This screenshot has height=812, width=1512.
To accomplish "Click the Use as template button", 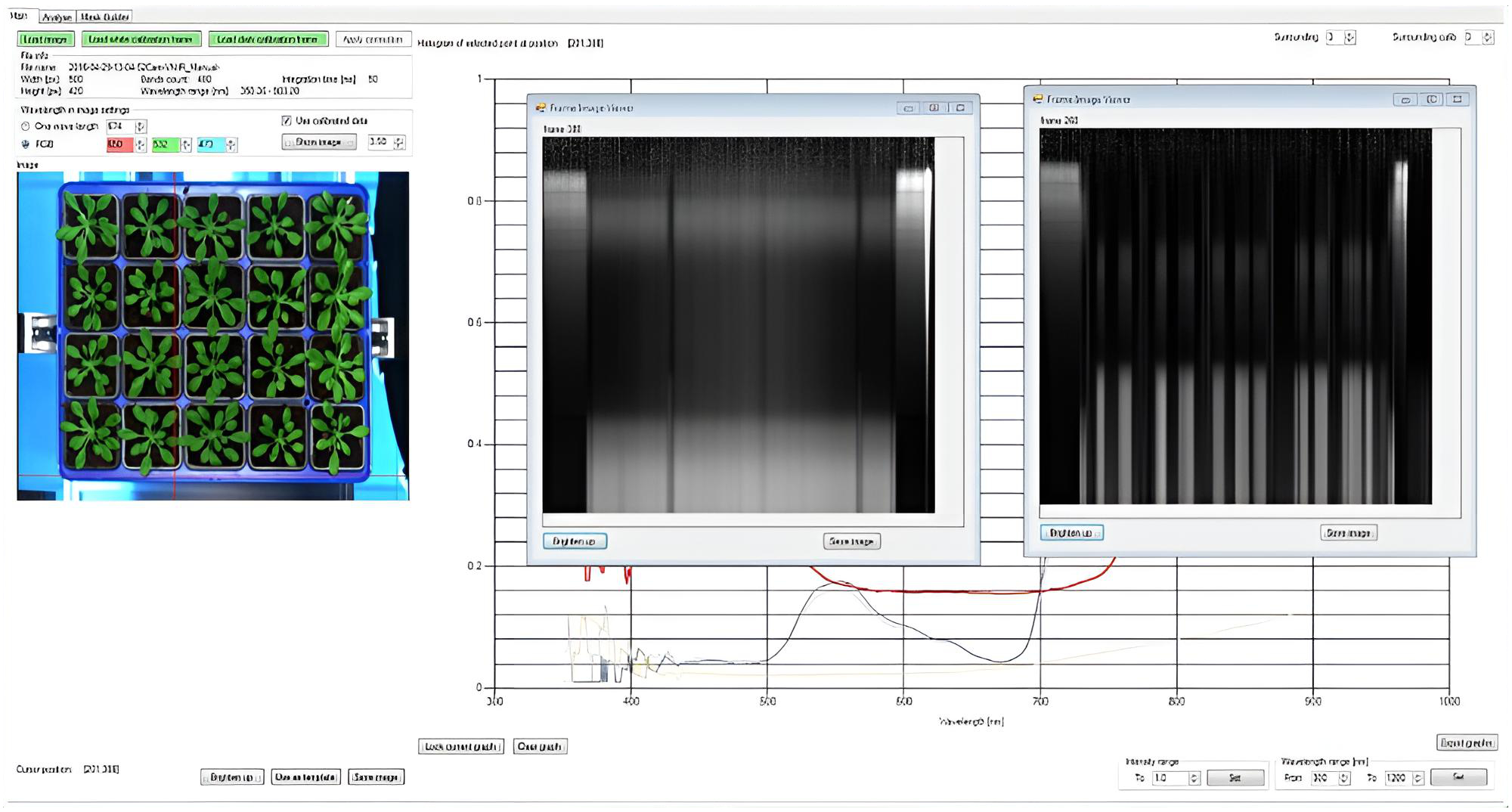I will (306, 777).
